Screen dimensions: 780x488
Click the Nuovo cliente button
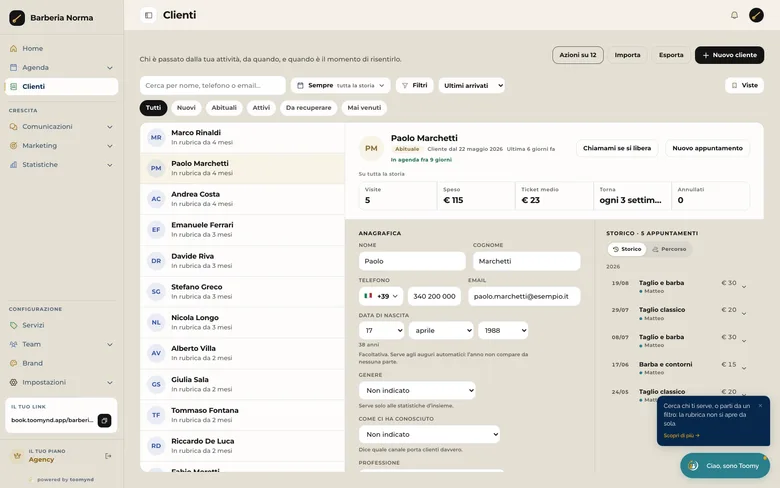coord(729,55)
